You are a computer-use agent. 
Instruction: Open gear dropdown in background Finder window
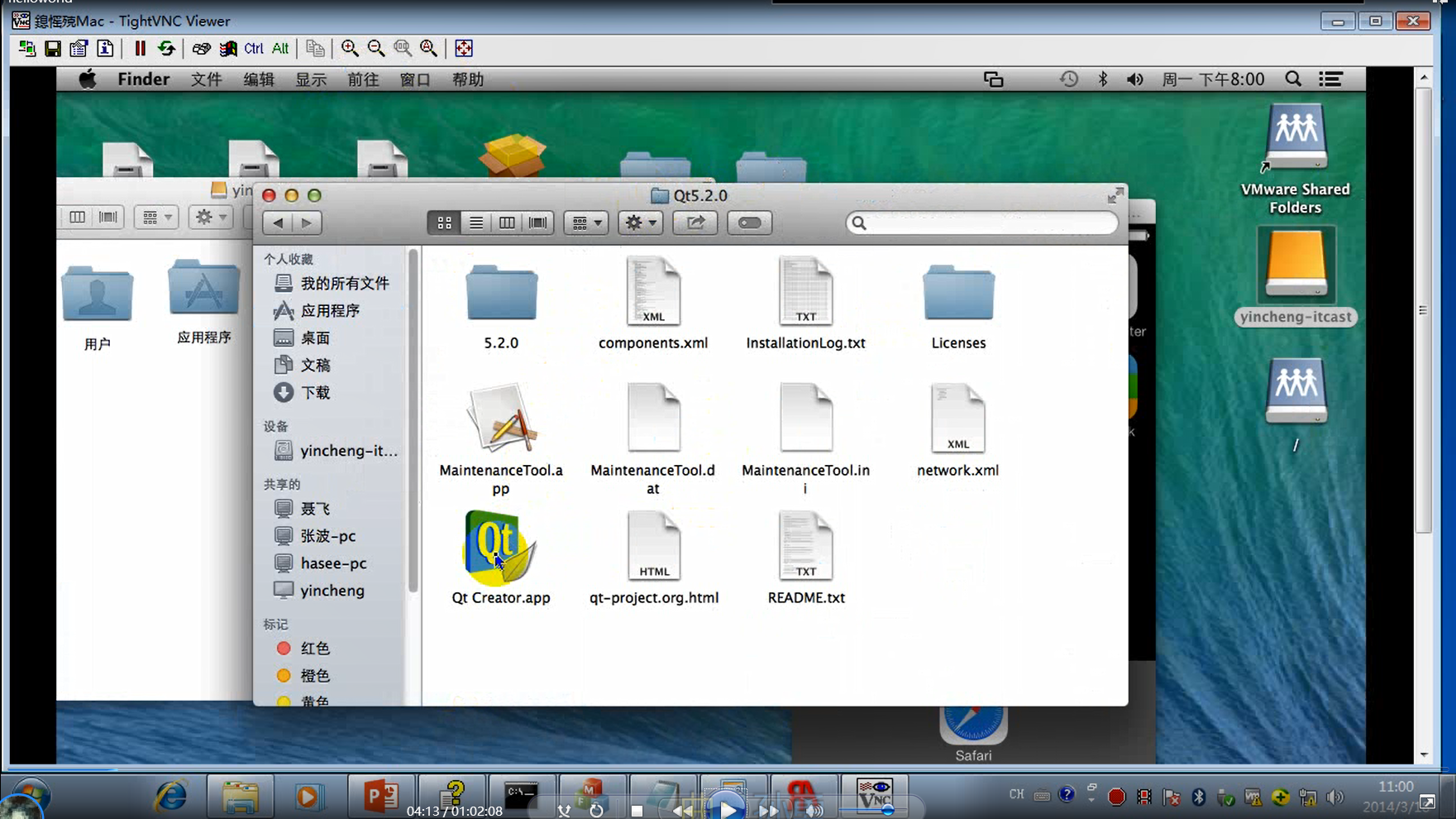pos(210,217)
